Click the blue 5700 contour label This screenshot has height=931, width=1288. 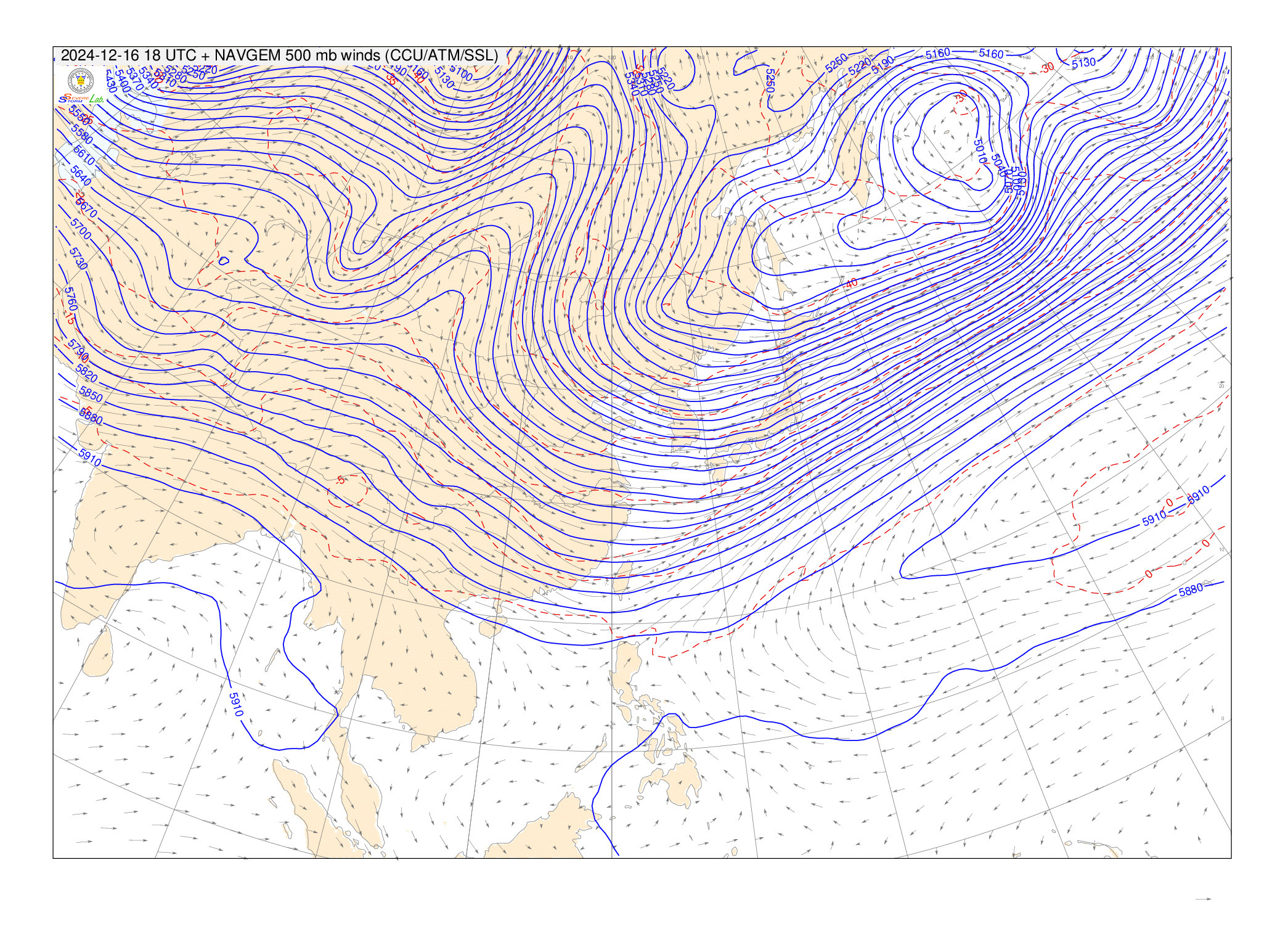pyautogui.click(x=81, y=229)
